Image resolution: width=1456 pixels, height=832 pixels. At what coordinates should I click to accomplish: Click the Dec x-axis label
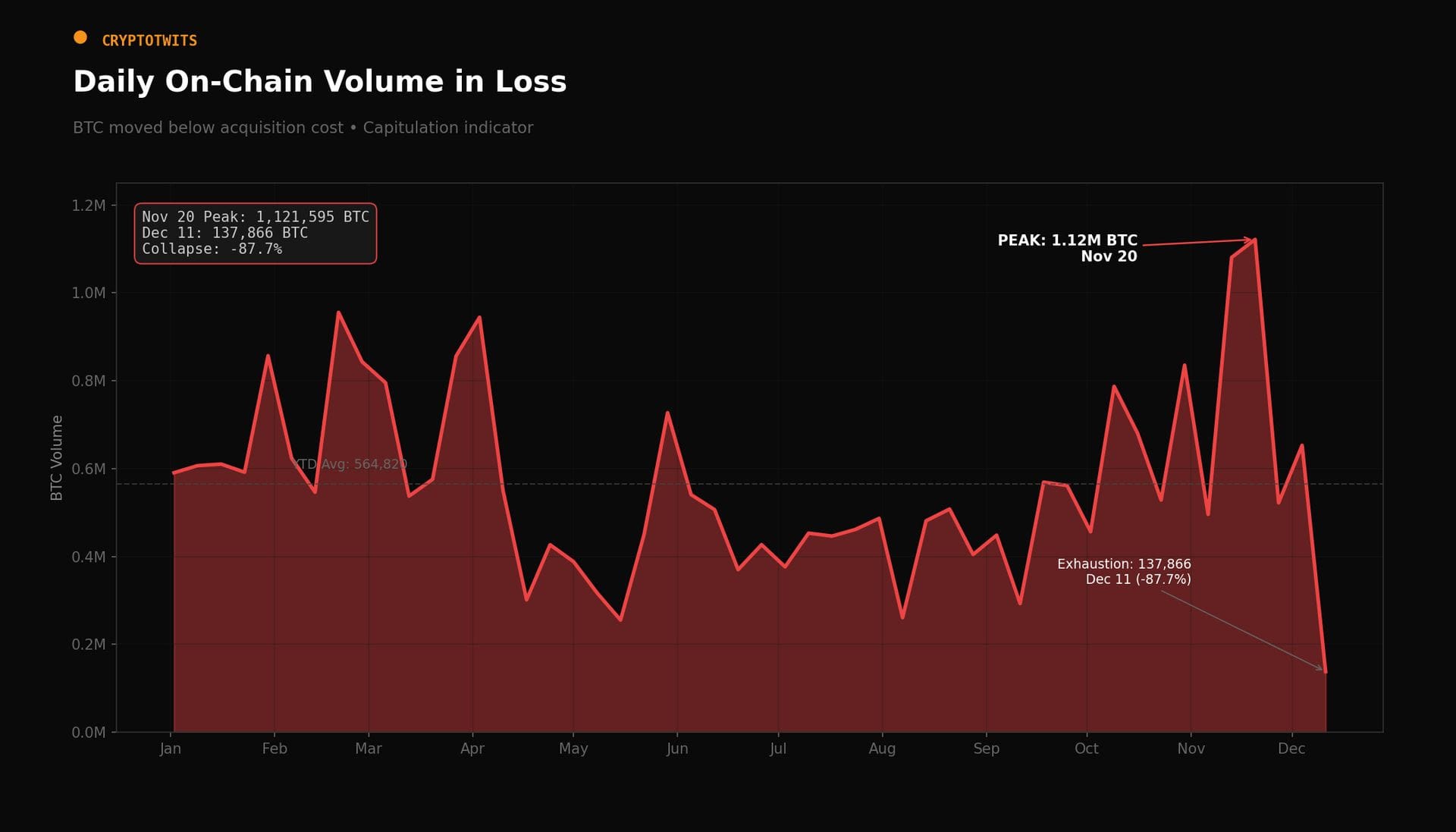(x=1291, y=749)
